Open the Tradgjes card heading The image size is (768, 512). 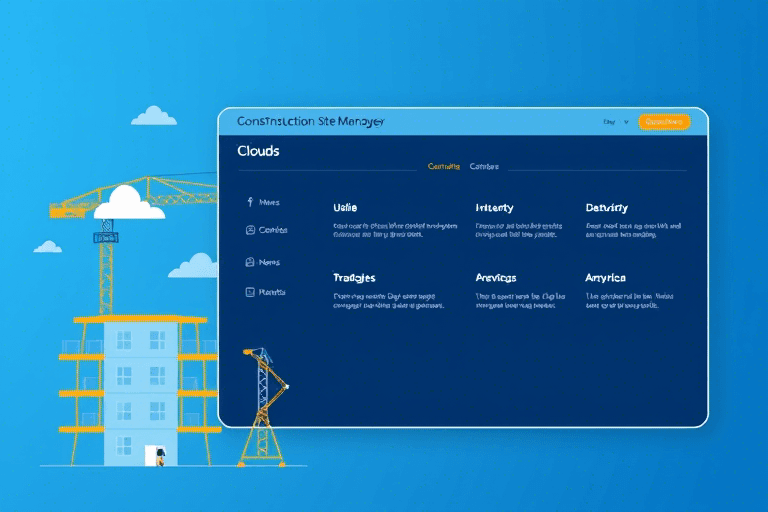[354, 278]
